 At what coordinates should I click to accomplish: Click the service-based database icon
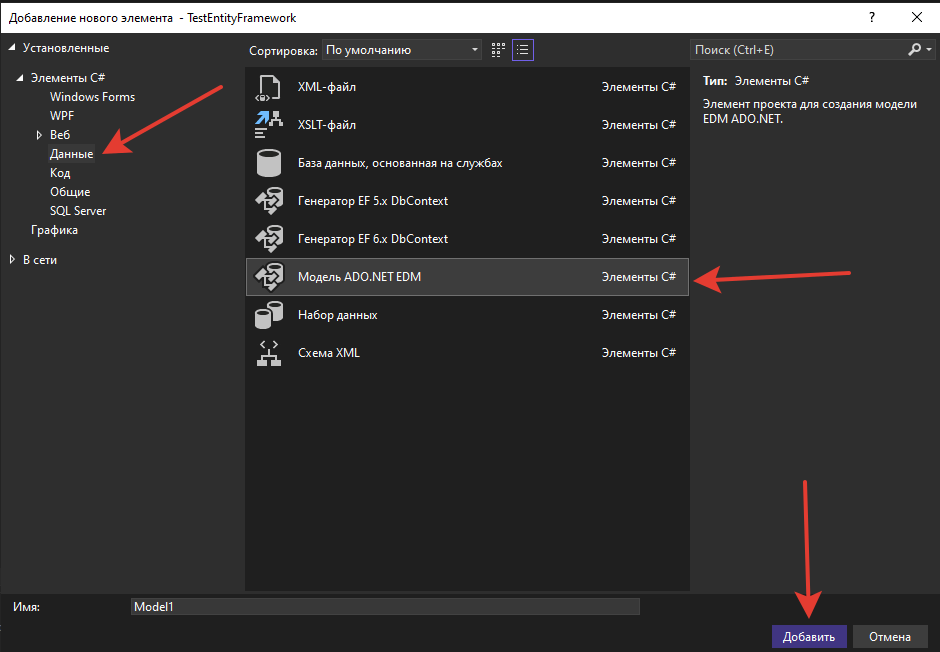coord(268,163)
